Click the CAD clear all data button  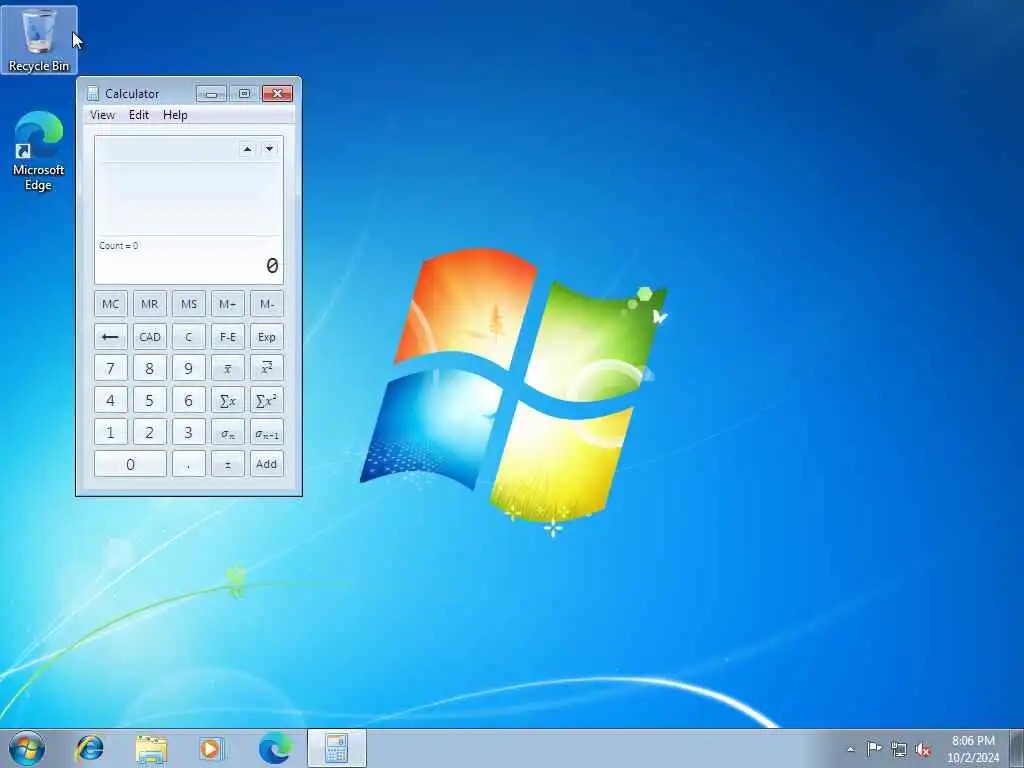[x=150, y=336]
